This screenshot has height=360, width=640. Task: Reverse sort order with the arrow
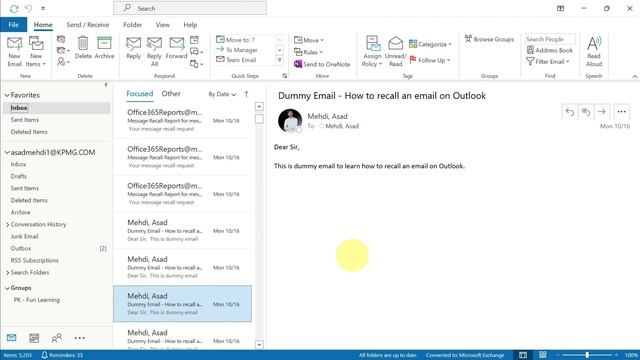(x=246, y=94)
